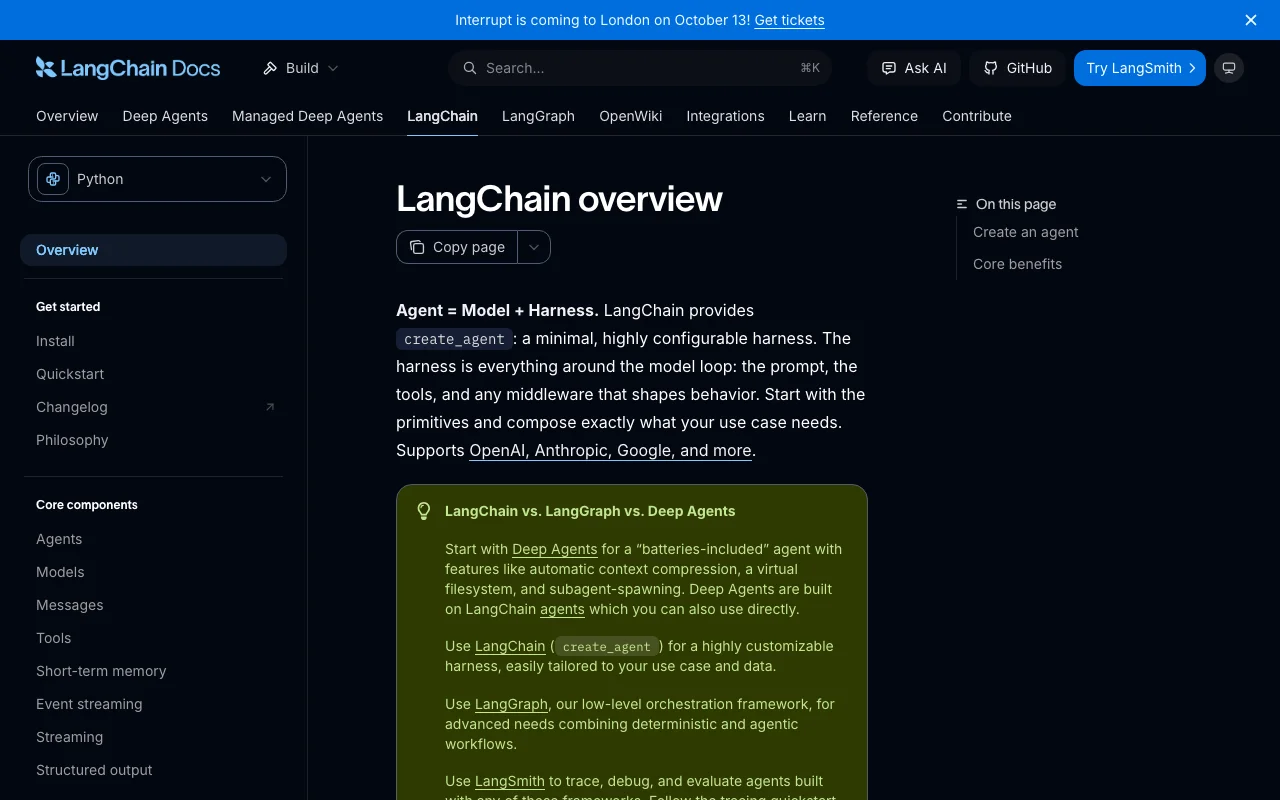Open the Reference tab
The image size is (1280, 800).
[x=884, y=116]
